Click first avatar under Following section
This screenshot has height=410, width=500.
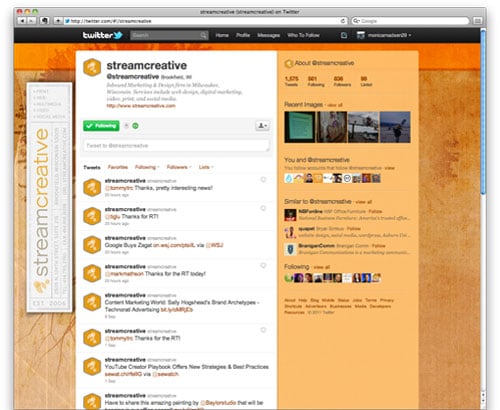[x=288, y=278]
